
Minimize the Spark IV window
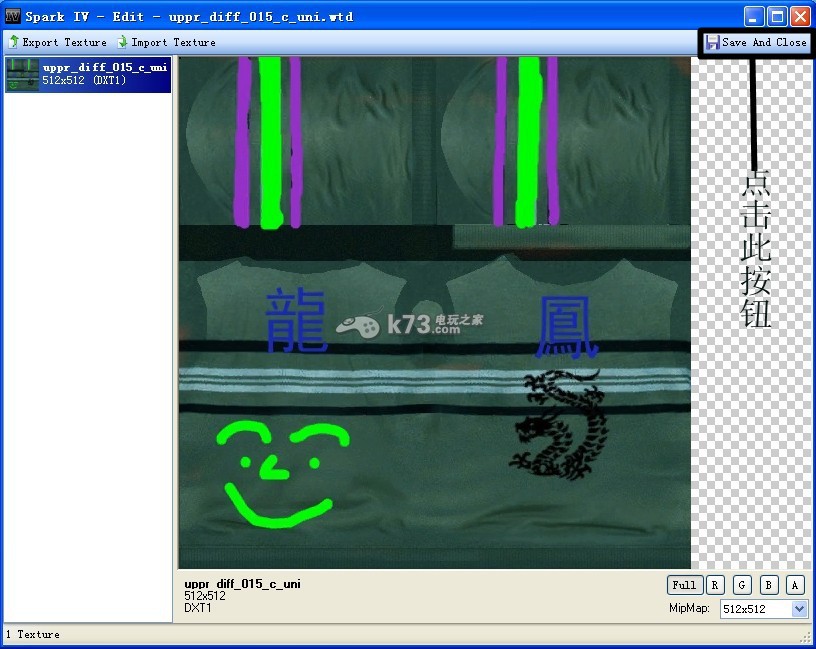click(754, 16)
